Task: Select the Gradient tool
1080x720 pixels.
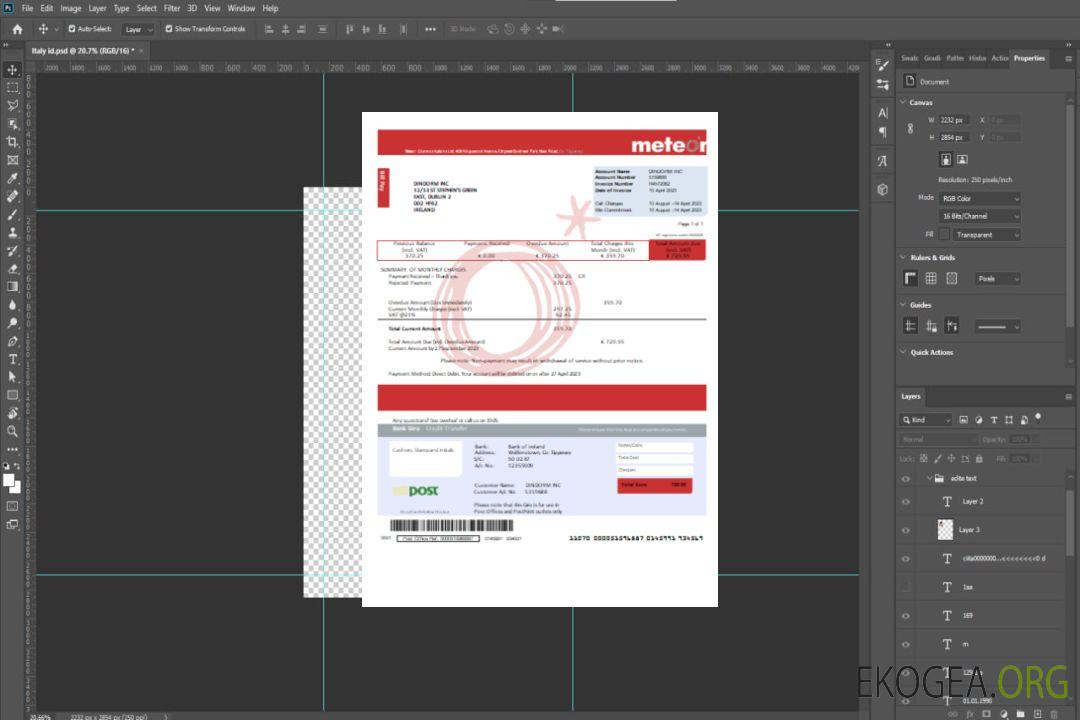Action: pyautogui.click(x=12, y=287)
